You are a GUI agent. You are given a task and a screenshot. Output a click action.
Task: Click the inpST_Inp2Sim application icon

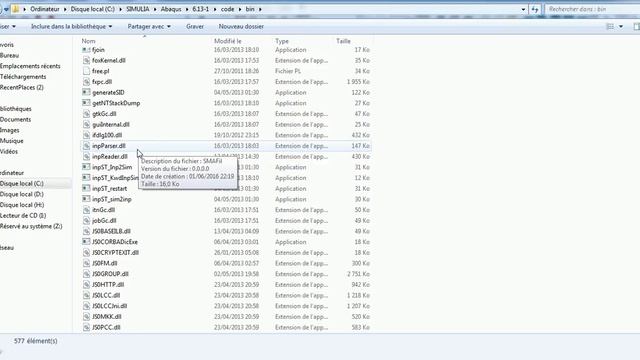(86, 167)
